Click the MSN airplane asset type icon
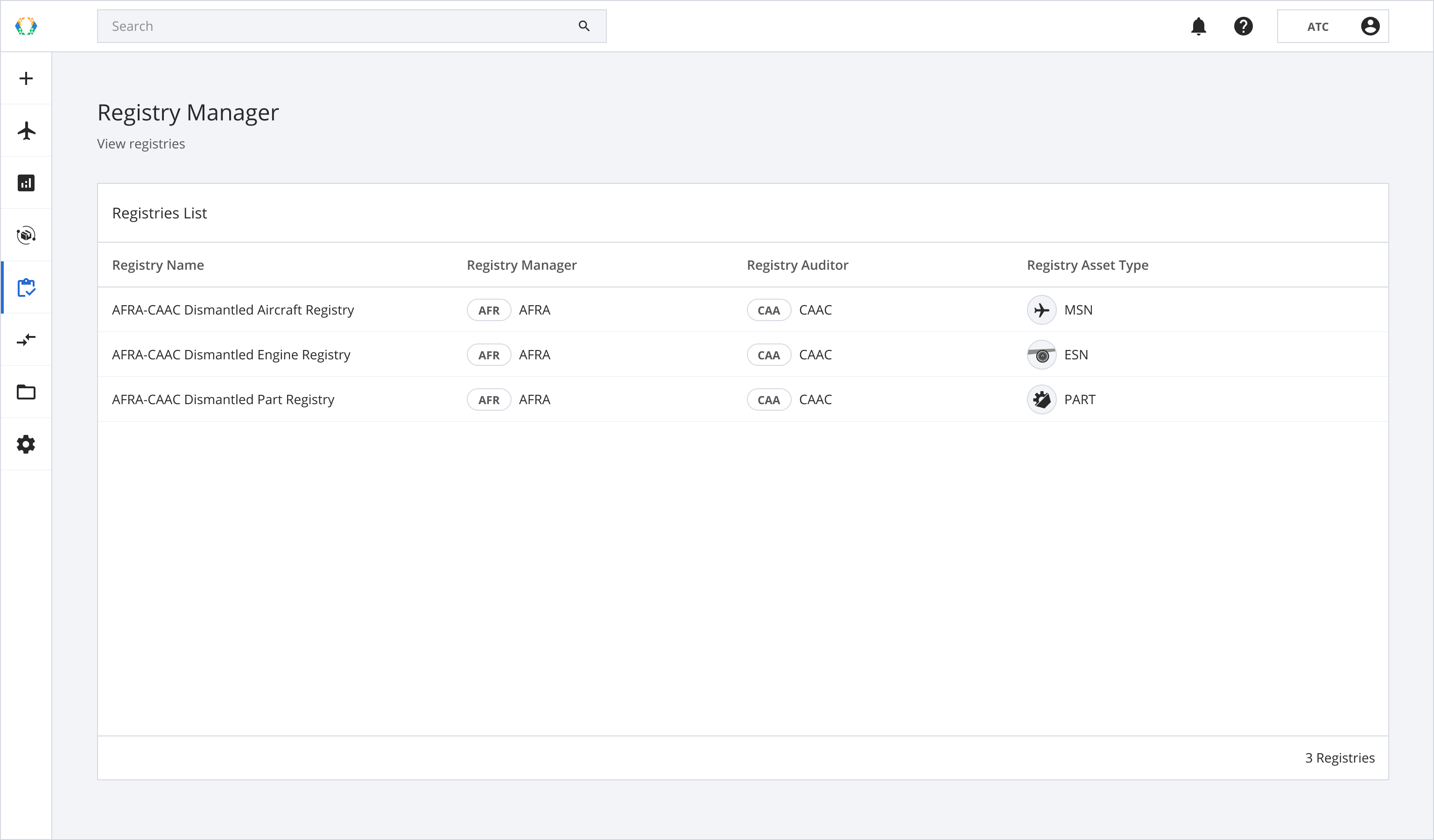 tap(1041, 310)
